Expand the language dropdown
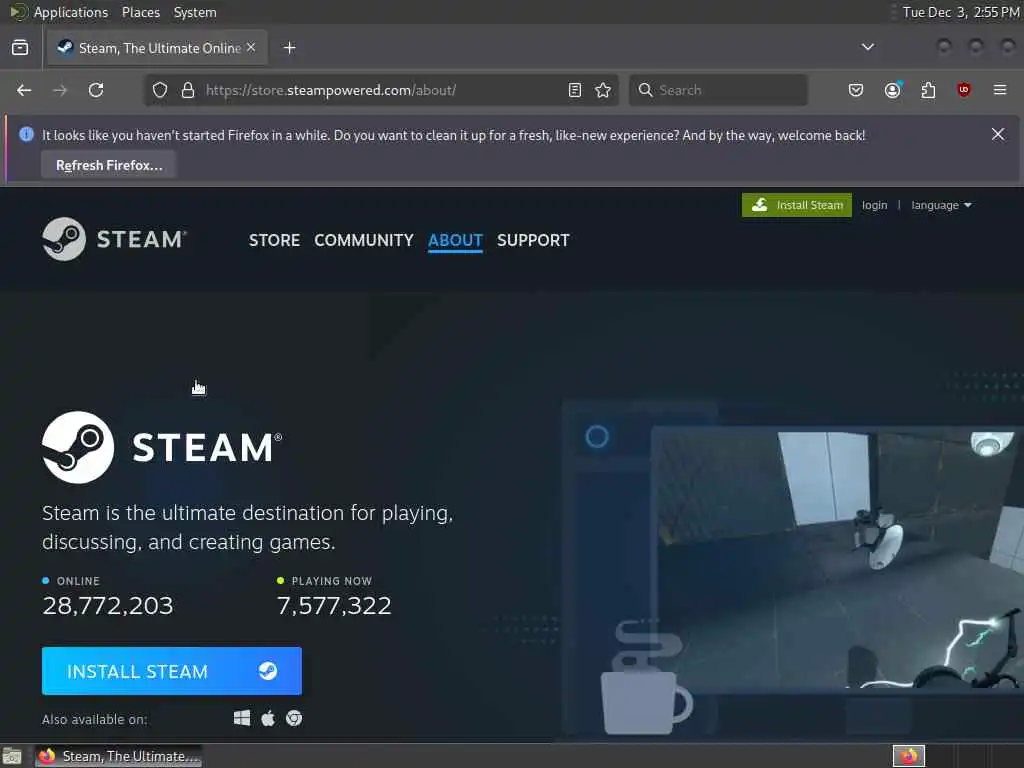1024x768 pixels. (941, 205)
